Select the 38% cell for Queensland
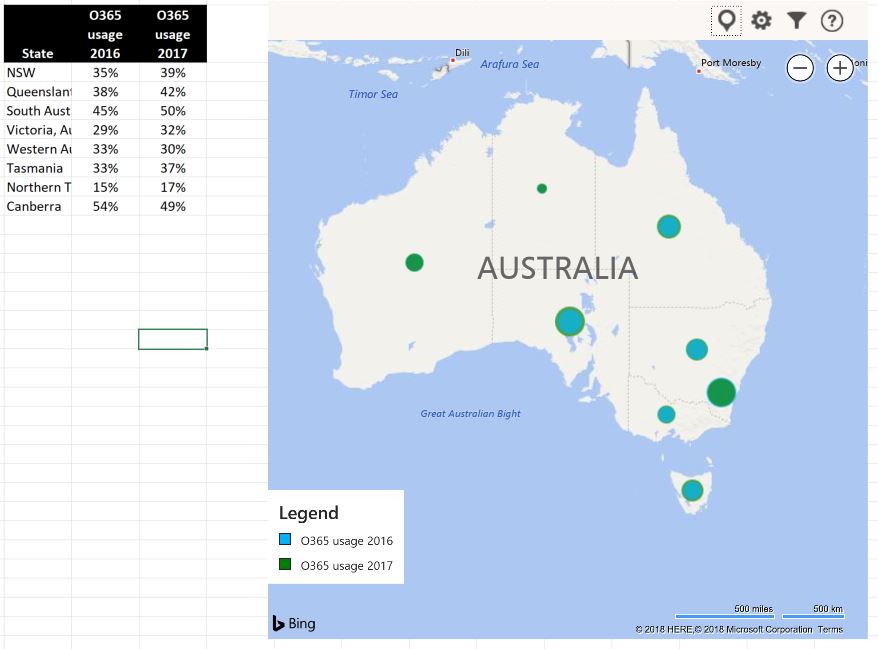Screen dimensions: 878x649 (x=105, y=91)
